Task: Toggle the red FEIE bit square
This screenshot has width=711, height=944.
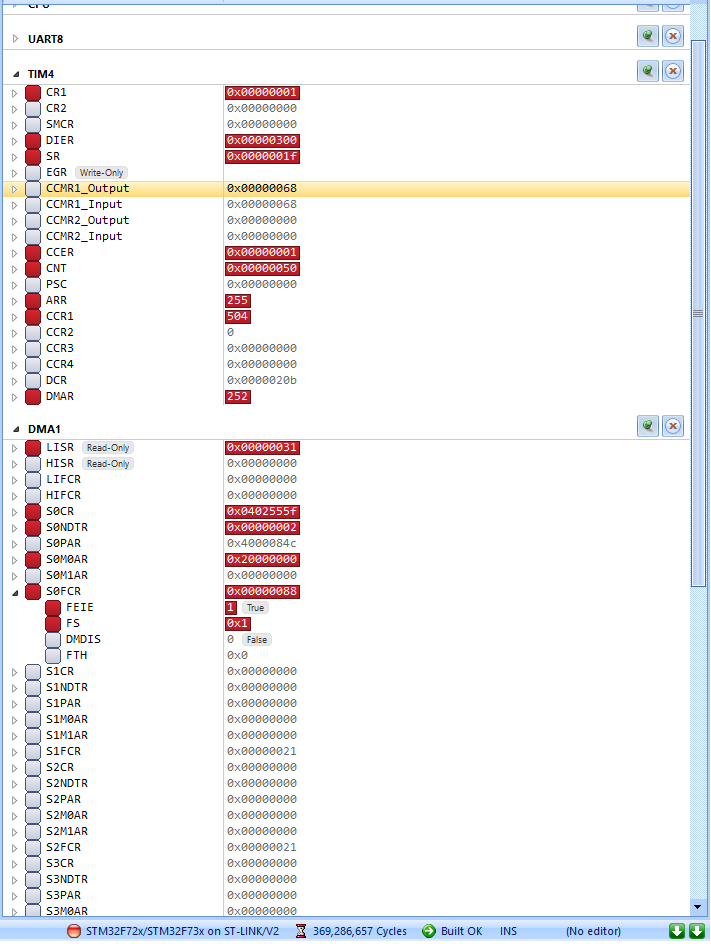Action: 53,608
